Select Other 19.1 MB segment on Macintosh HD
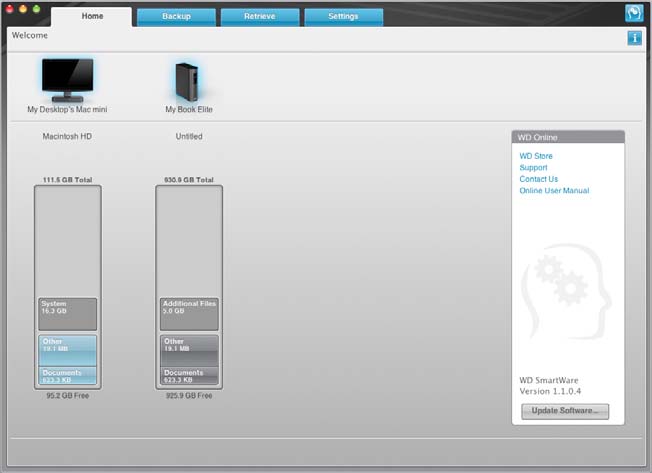 [x=68, y=351]
